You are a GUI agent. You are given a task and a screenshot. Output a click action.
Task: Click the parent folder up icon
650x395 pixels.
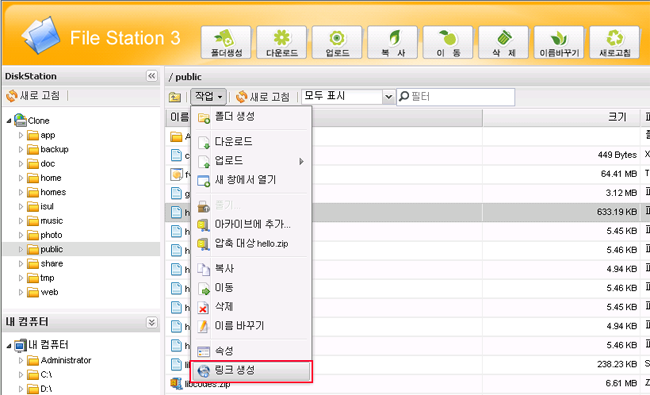(175, 97)
